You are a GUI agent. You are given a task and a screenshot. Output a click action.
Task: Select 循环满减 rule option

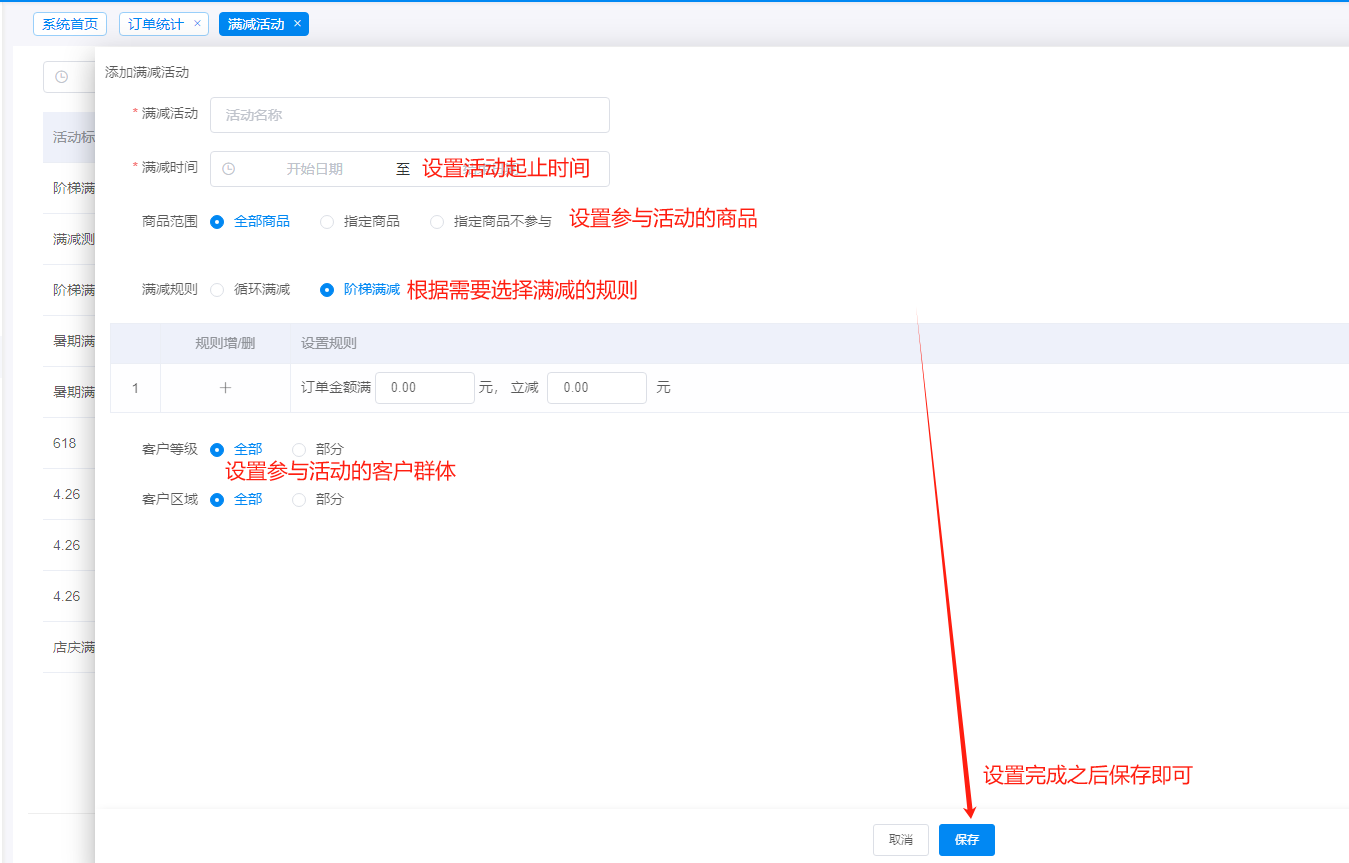[217, 290]
